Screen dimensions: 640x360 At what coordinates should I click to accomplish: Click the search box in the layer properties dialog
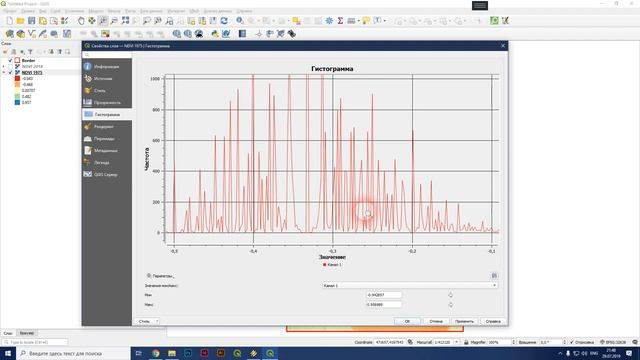107,54
